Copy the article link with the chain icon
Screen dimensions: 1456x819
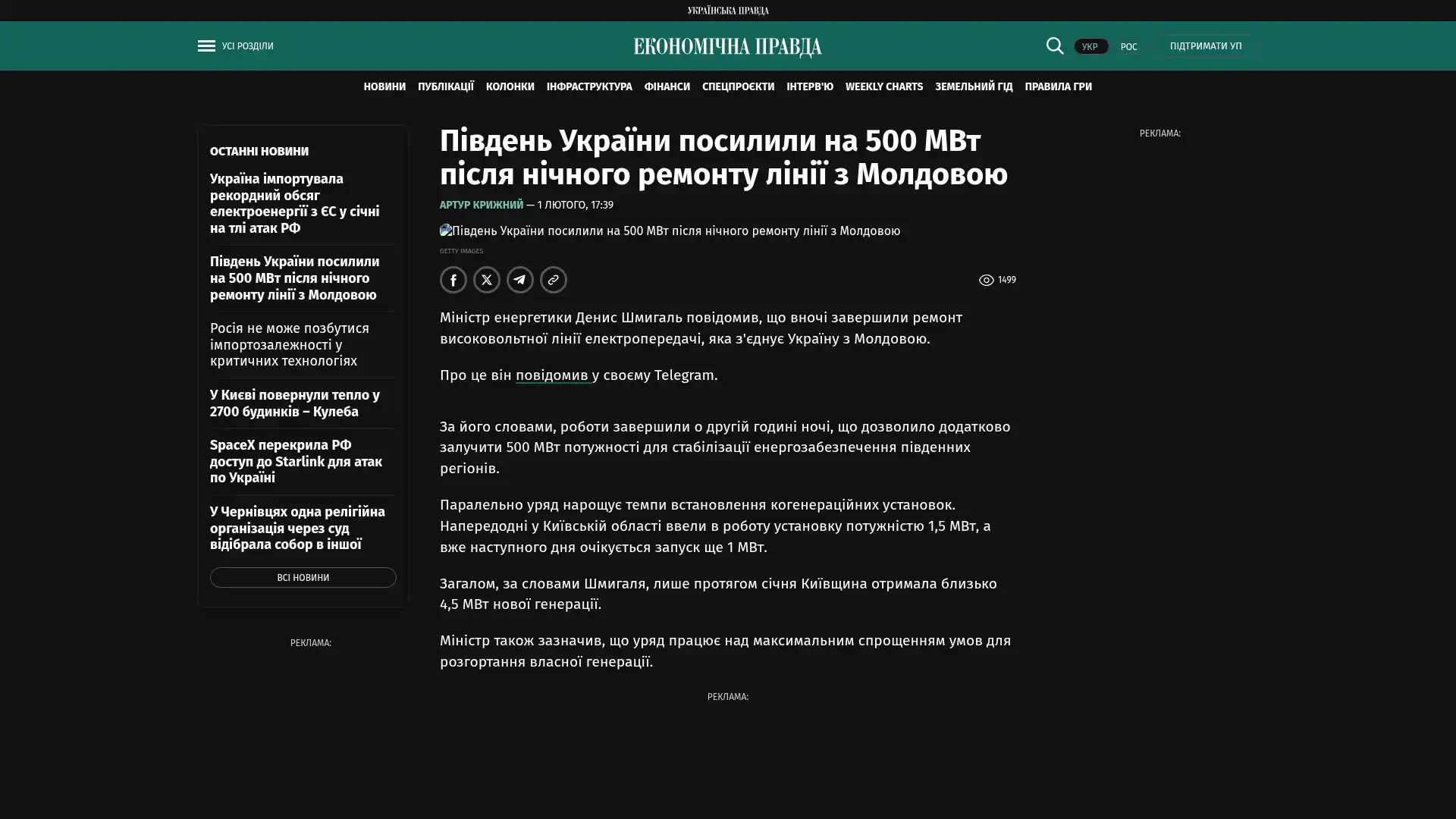[x=553, y=280]
